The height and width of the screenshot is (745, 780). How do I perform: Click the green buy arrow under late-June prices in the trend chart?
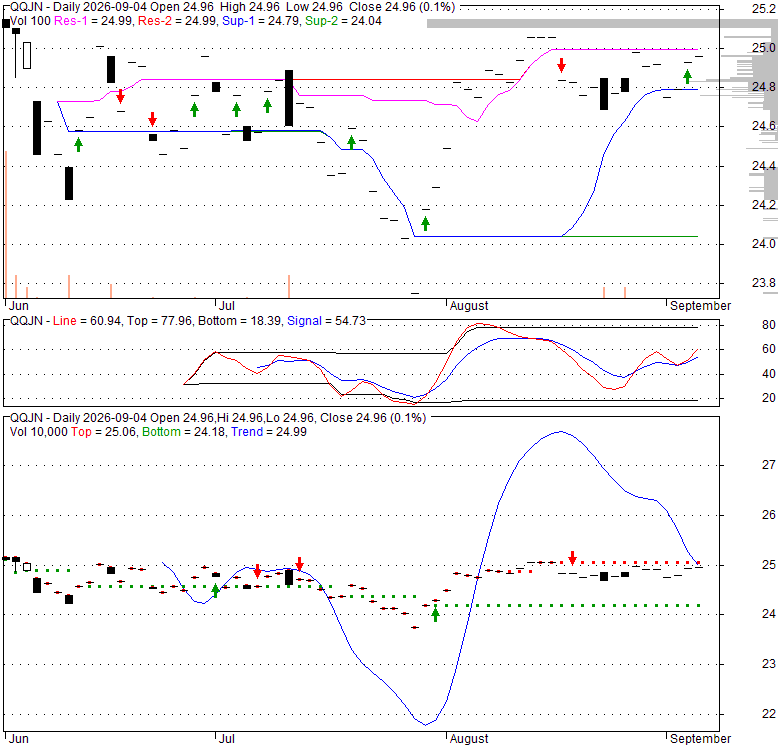click(x=215, y=590)
